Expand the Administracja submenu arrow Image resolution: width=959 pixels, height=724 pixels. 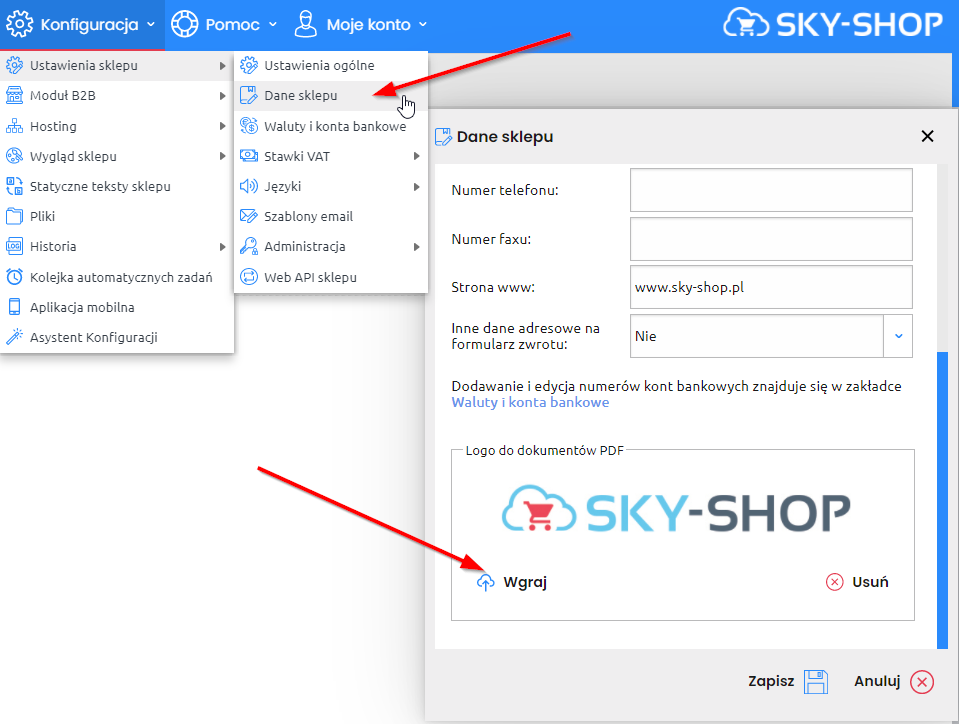416,247
